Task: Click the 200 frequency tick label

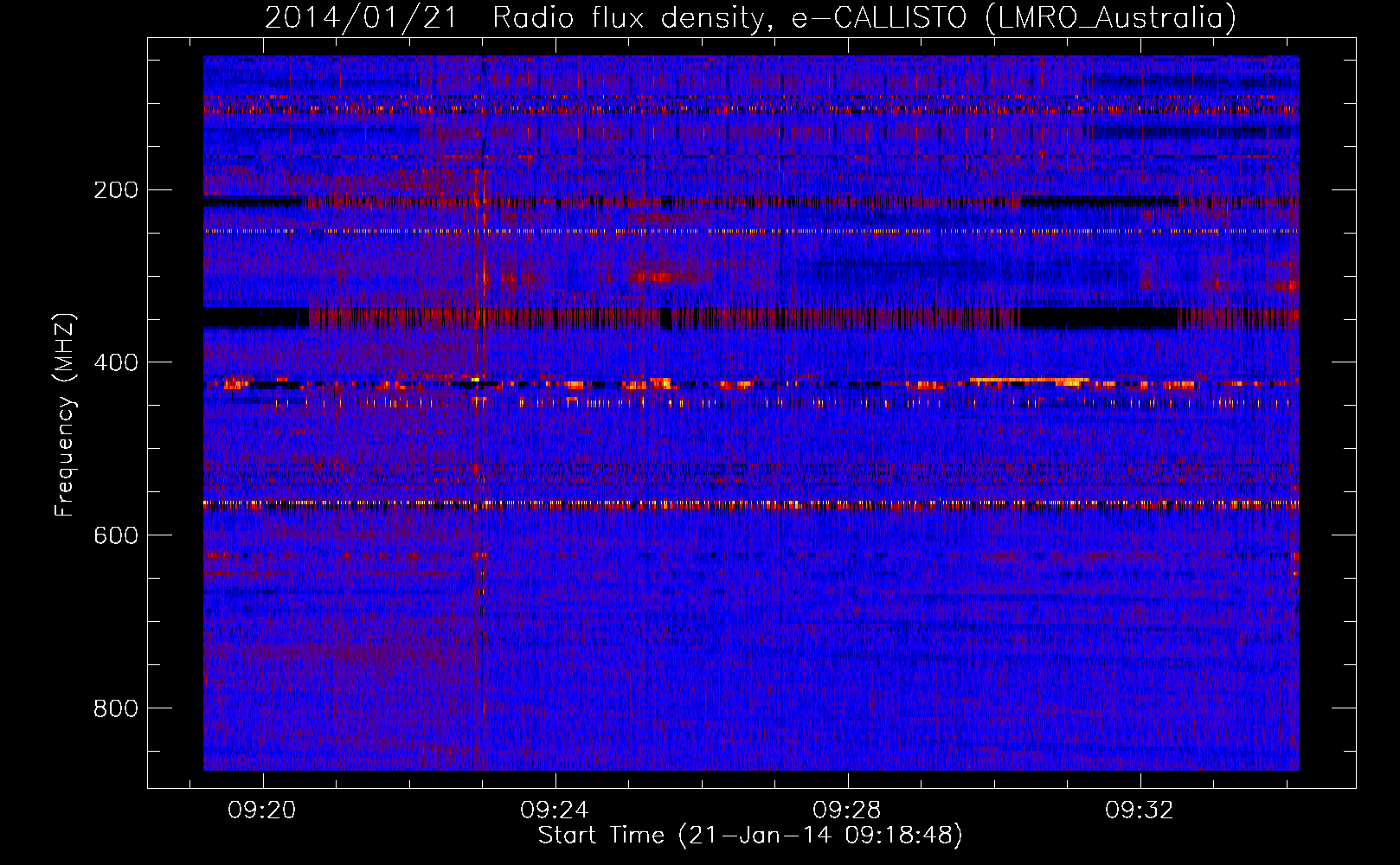Action: coord(116,189)
